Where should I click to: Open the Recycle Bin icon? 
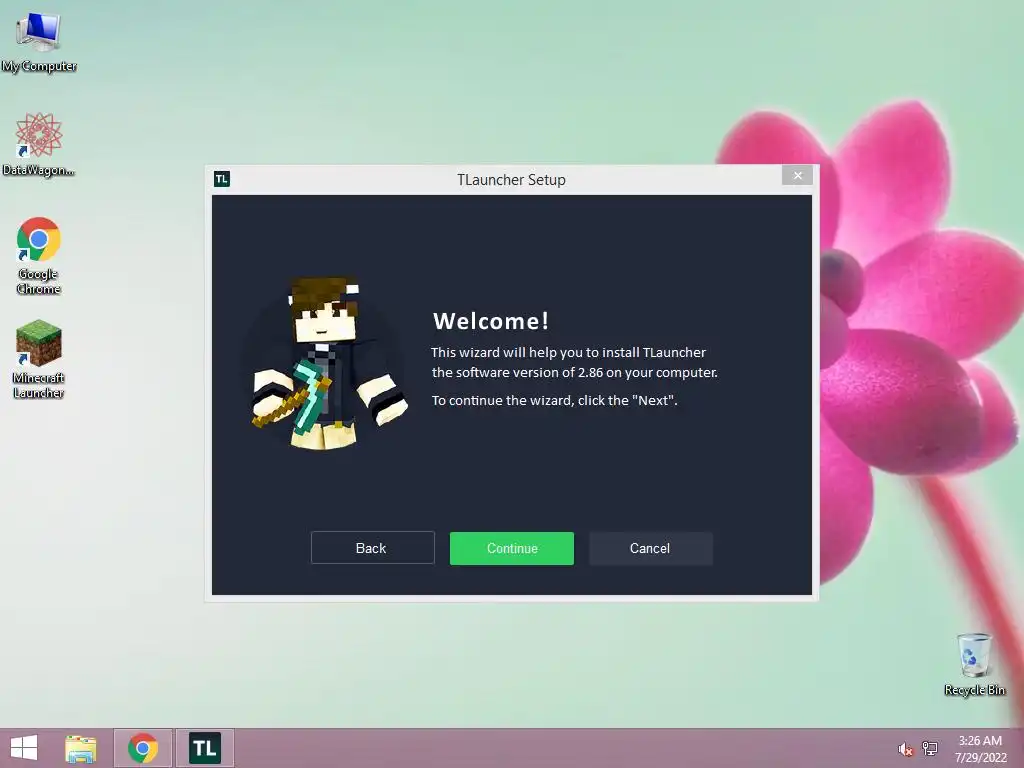click(x=974, y=664)
